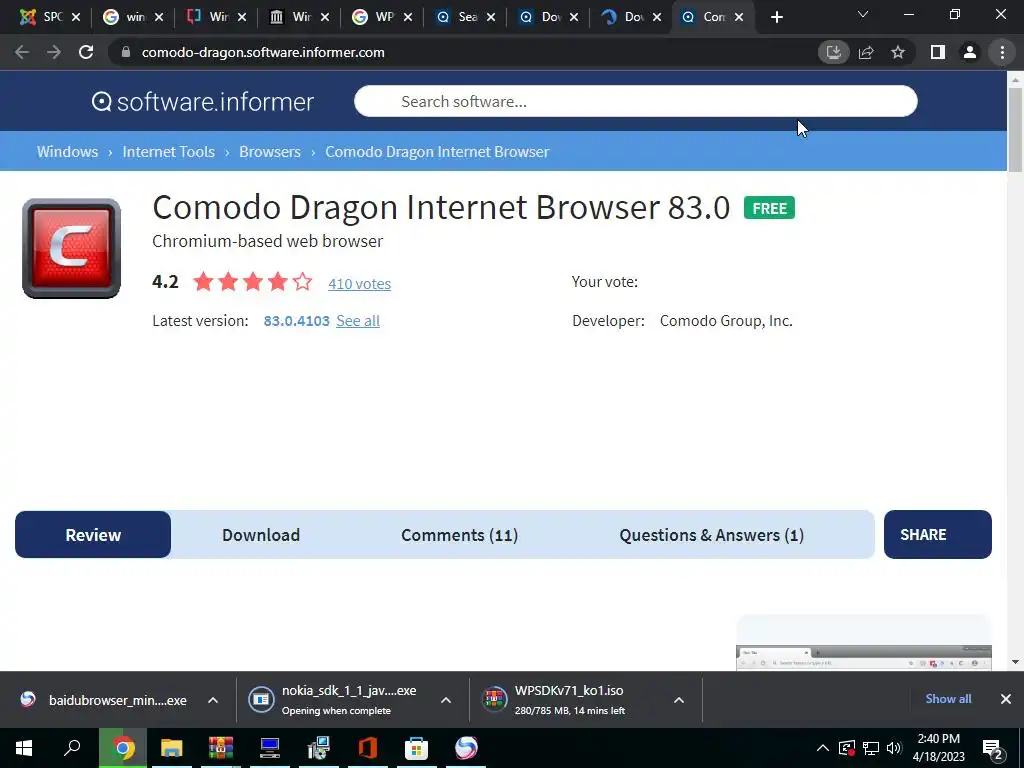Toggle the browser side panel icon
This screenshot has width=1024, height=768.
[x=938, y=52]
